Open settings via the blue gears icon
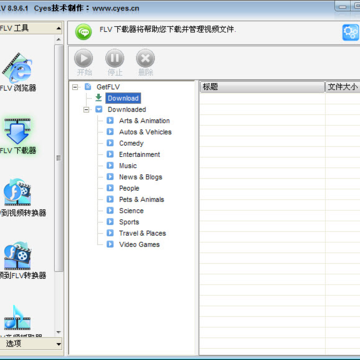 click(x=351, y=32)
